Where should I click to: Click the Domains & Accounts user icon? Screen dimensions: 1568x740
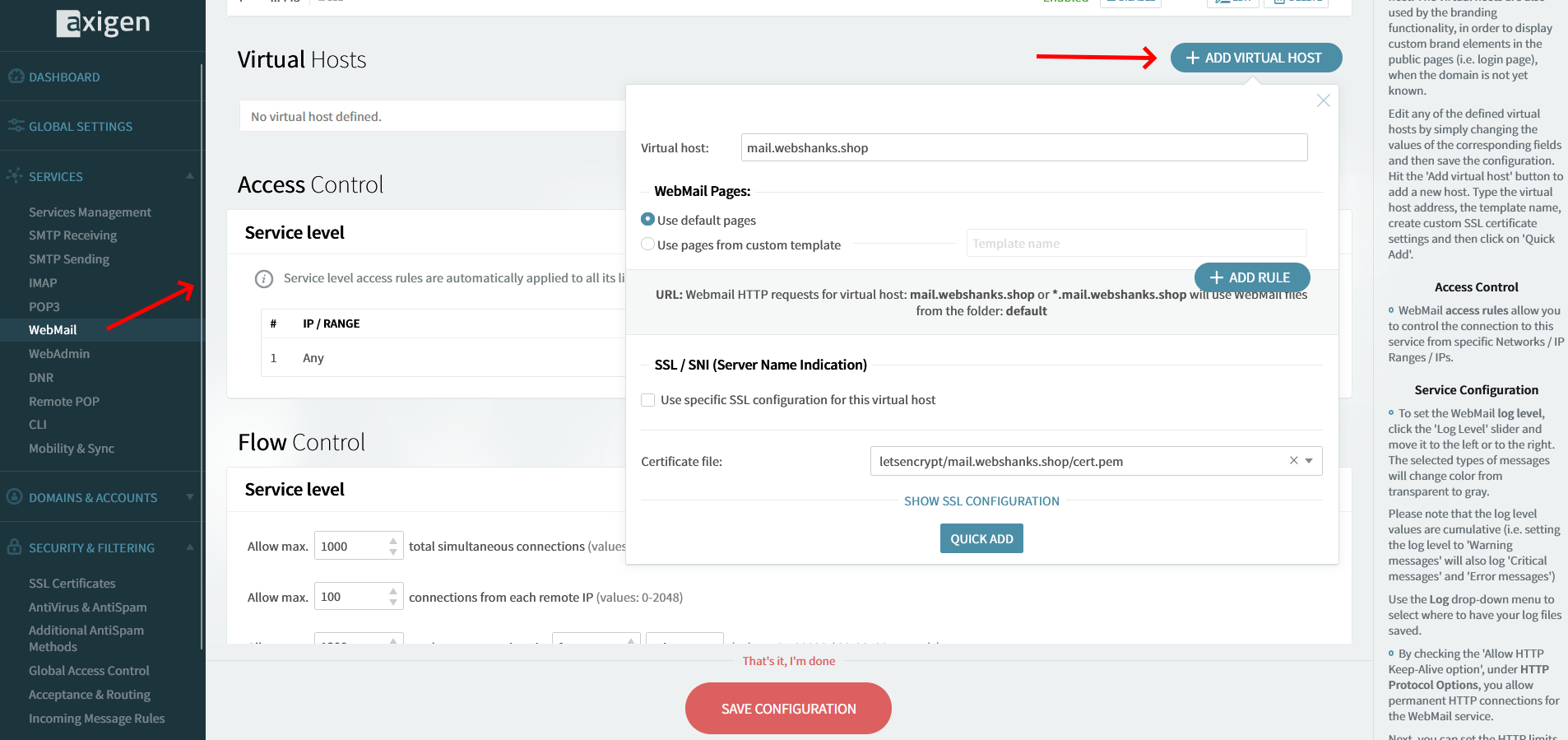click(x=15, y=497)
